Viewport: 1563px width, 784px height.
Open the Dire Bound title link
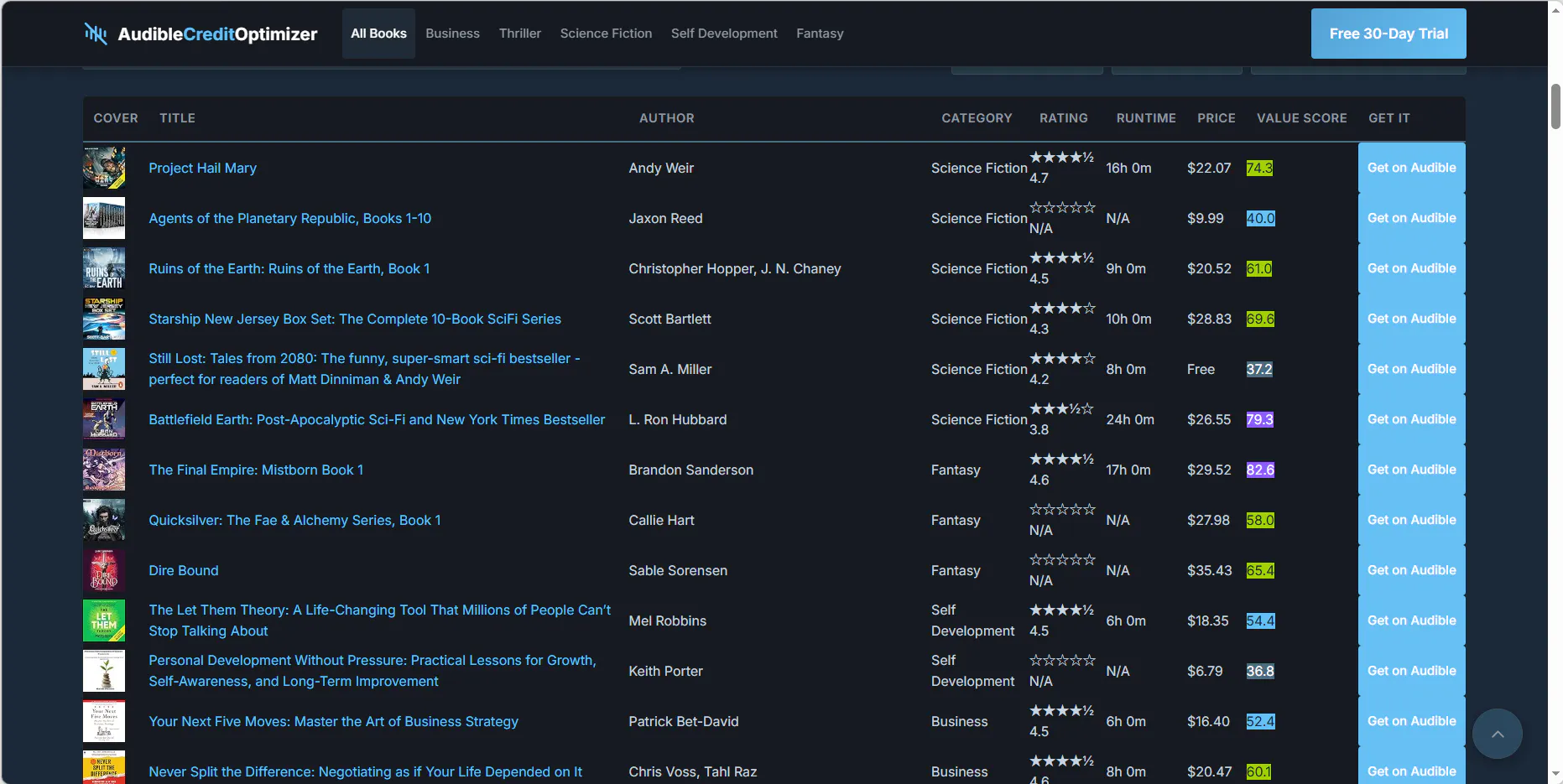click(x=184, y=570)
